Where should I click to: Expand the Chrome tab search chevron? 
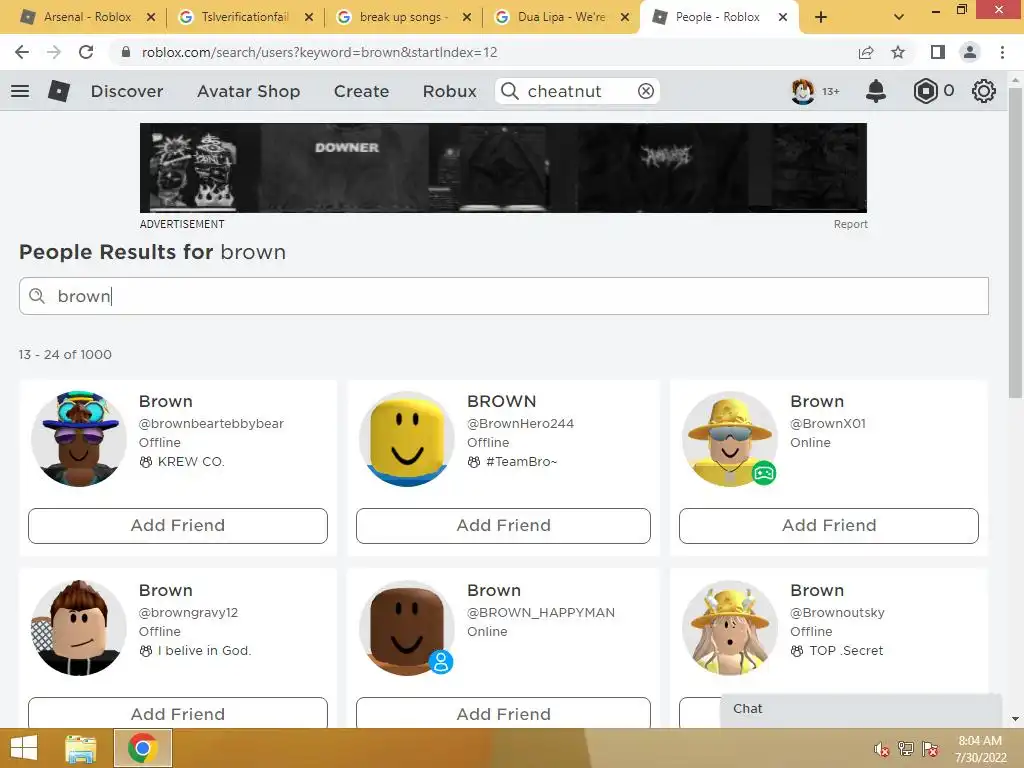pyautogui.click(x=899, y=18)
